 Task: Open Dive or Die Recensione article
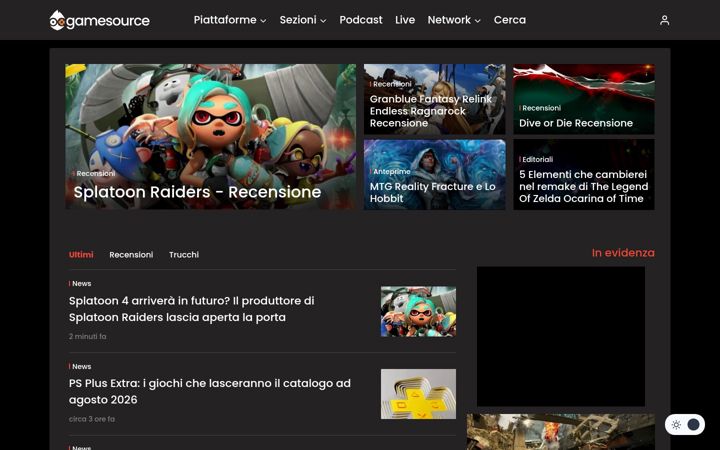pos(576,123)
